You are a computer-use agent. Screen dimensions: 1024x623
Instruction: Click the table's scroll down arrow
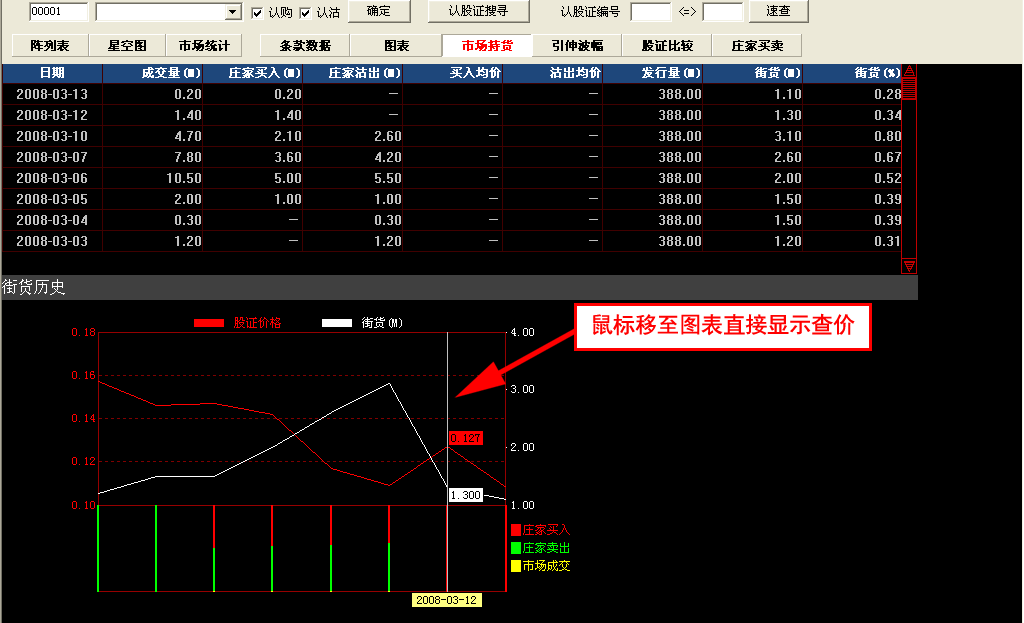pyautogui.click(x=909, y=265)
